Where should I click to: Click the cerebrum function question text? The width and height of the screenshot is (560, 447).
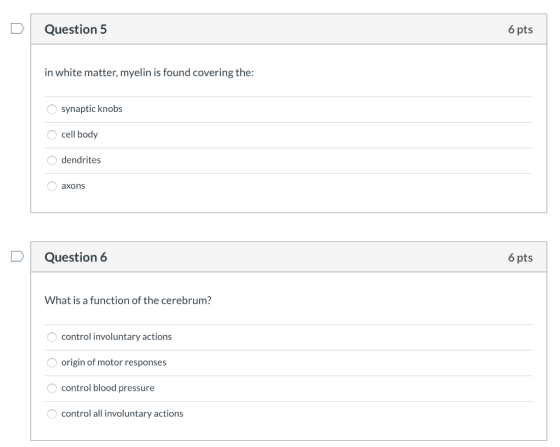click(128, 300)
